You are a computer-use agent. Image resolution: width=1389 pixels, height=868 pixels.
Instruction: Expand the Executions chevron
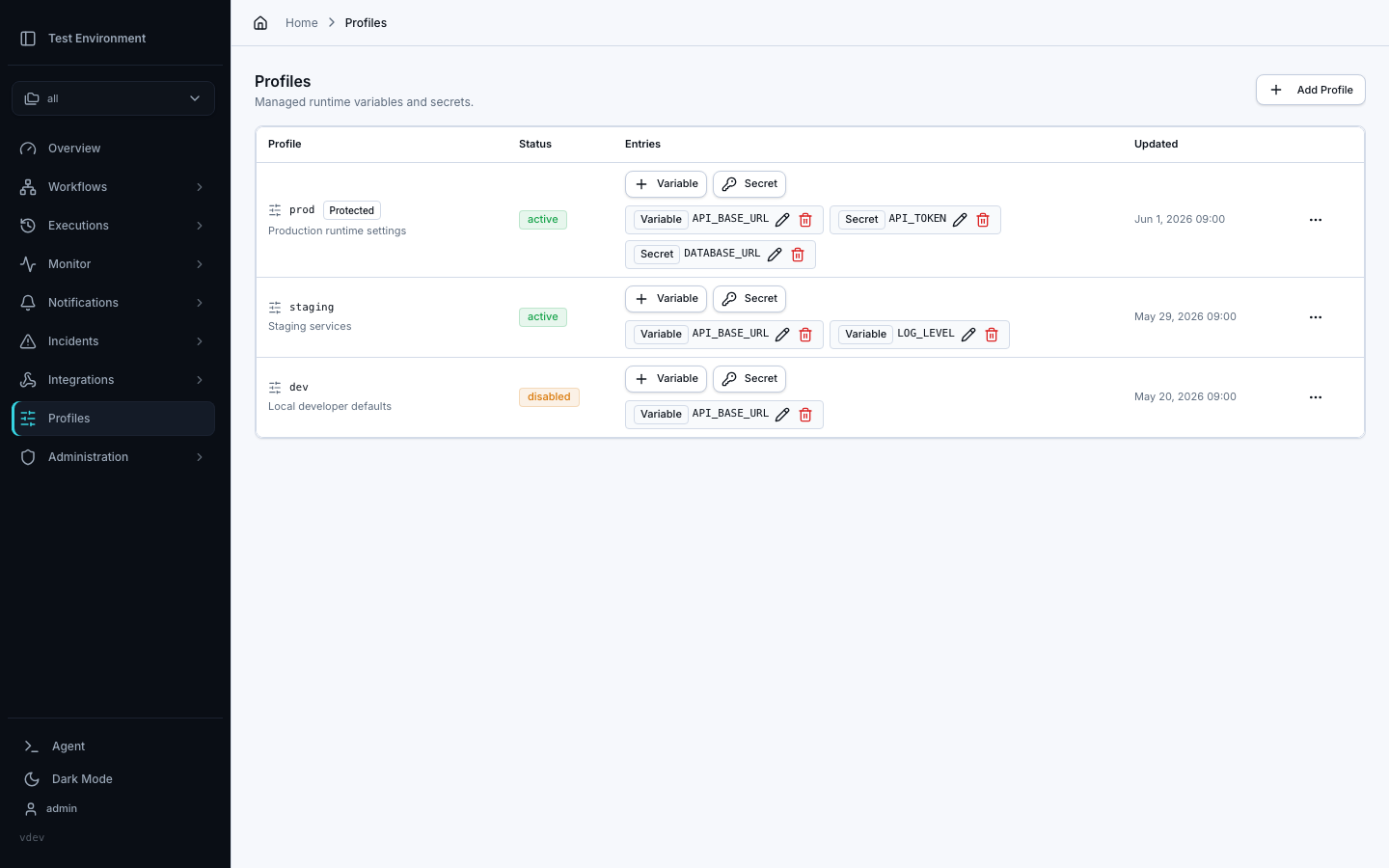pos(200,226)
